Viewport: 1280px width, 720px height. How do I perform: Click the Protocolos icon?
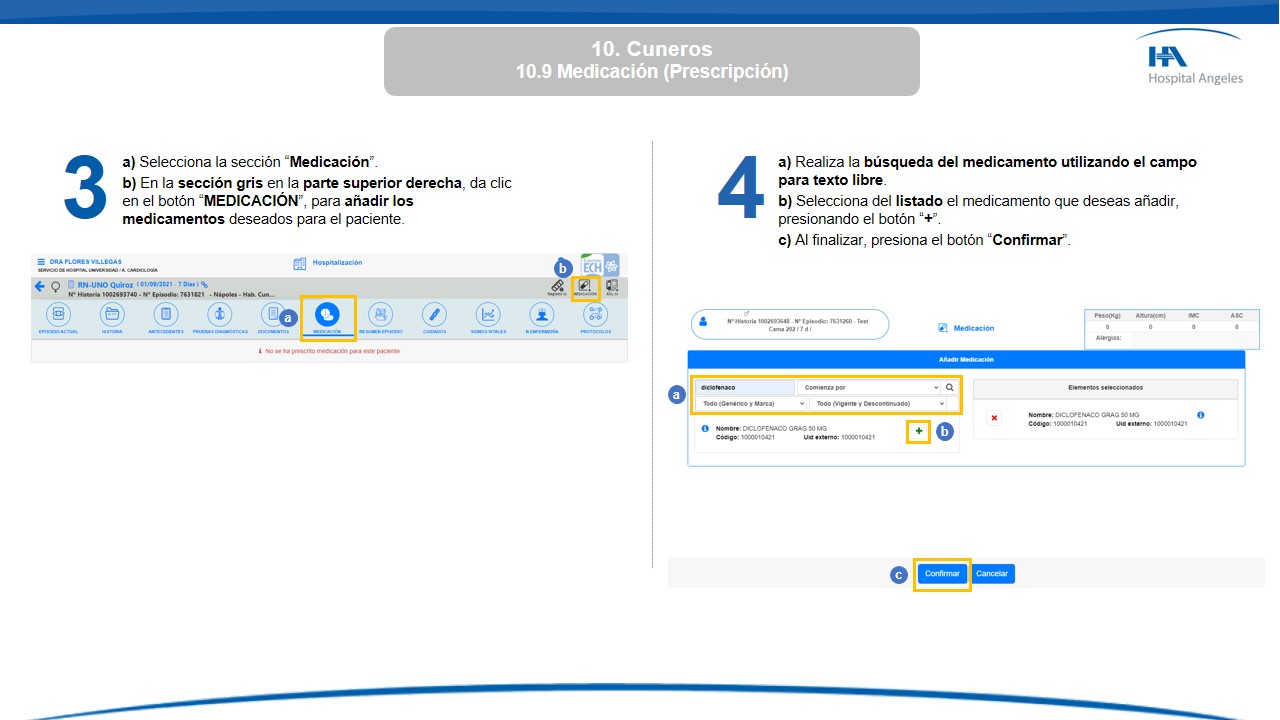[596, 315]
